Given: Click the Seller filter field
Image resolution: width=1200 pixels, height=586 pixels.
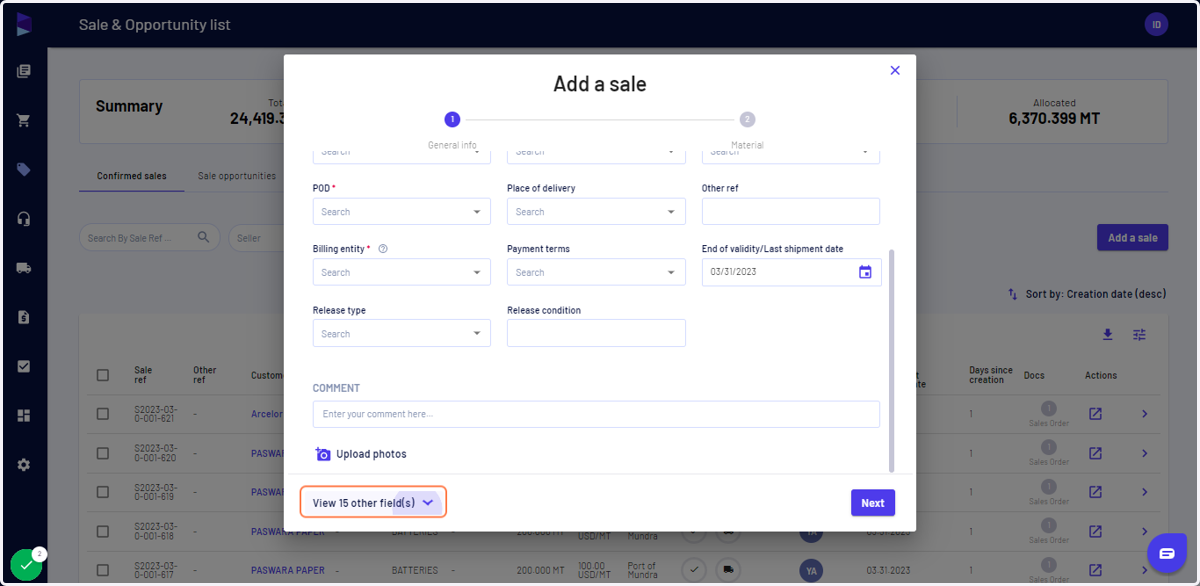Looking at the screenshot, I should click(x=256, y=238).
